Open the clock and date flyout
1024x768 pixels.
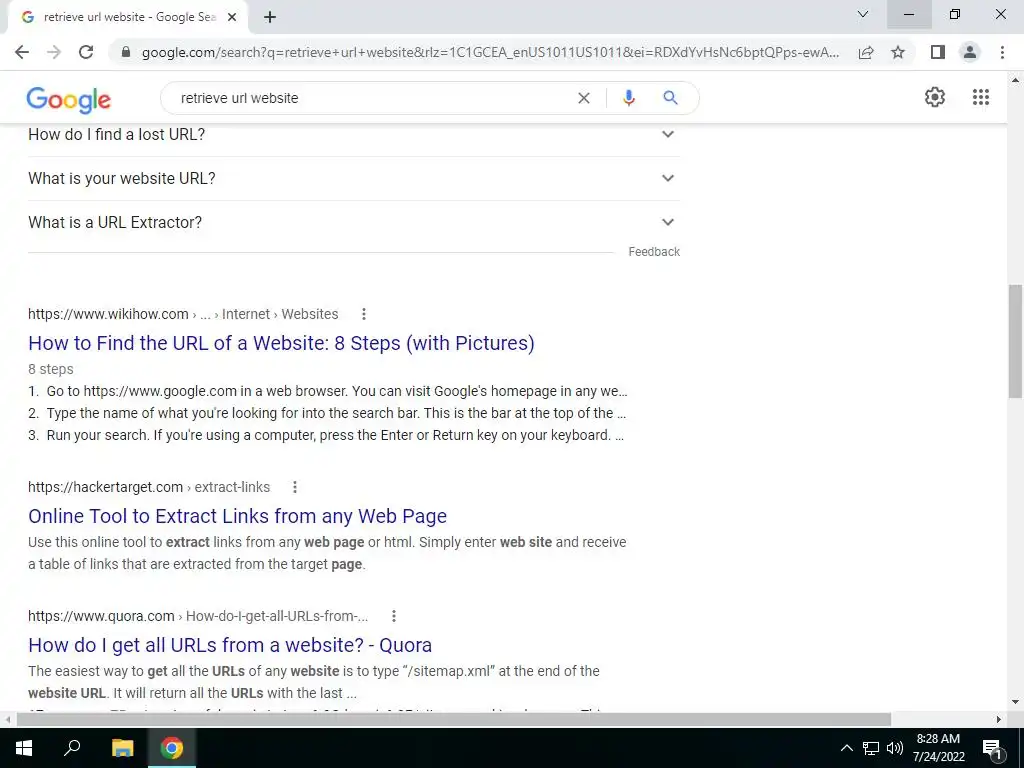click(938, 748)
